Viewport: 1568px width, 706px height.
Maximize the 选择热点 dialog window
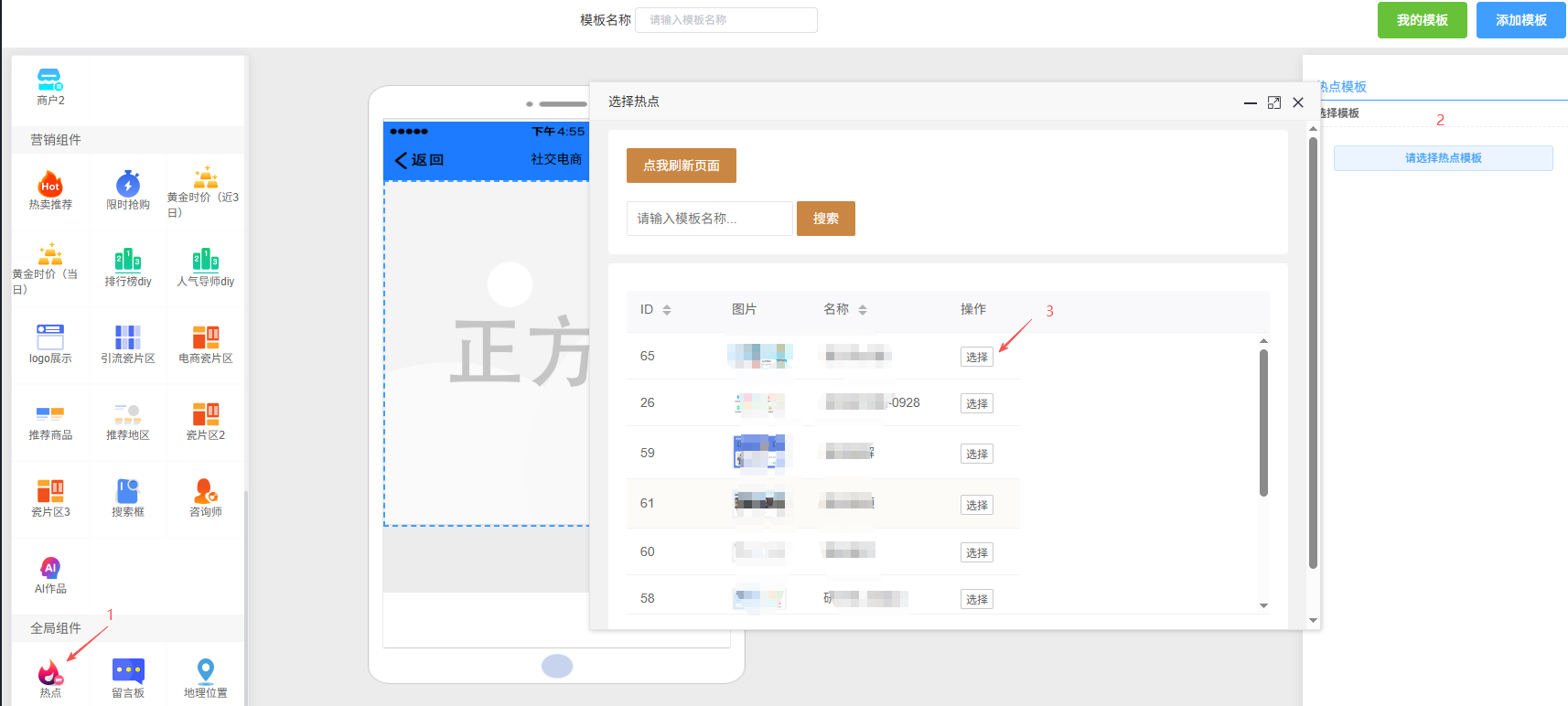[x=1273, y=102]
